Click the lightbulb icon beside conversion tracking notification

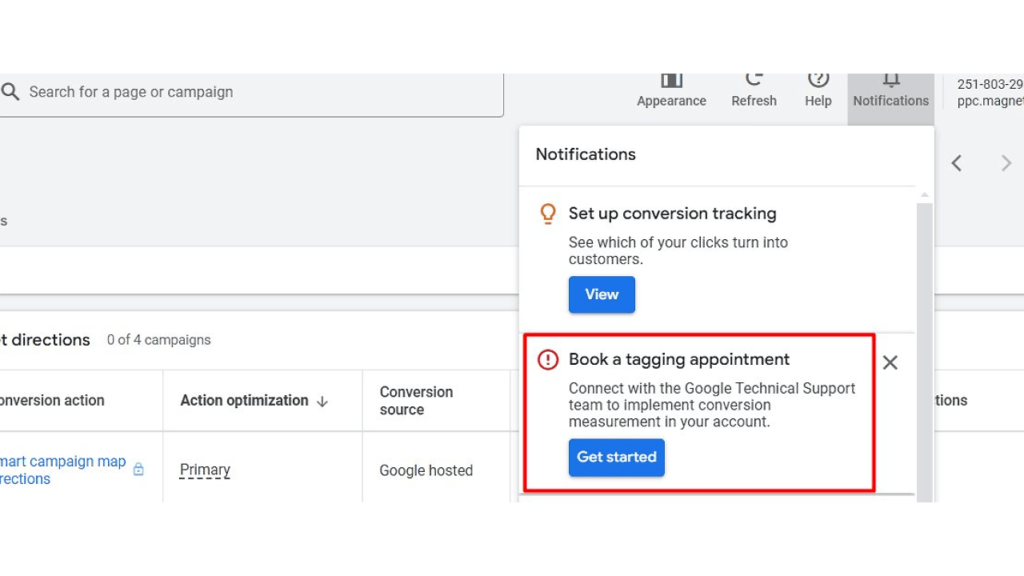coord(547,213)
